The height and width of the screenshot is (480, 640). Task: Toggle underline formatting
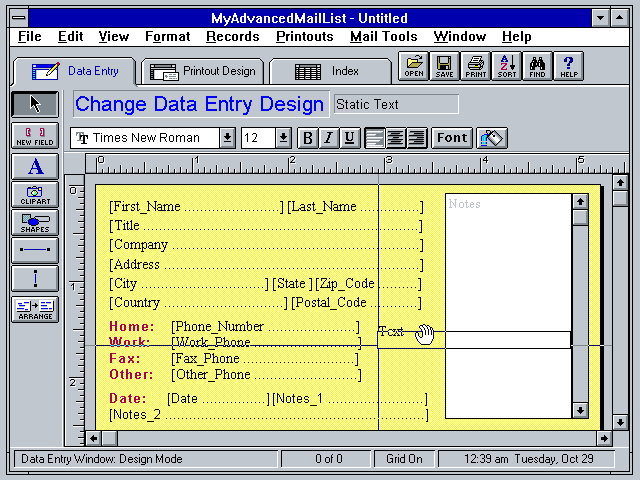pyautogui.click(x=350, y=138)
